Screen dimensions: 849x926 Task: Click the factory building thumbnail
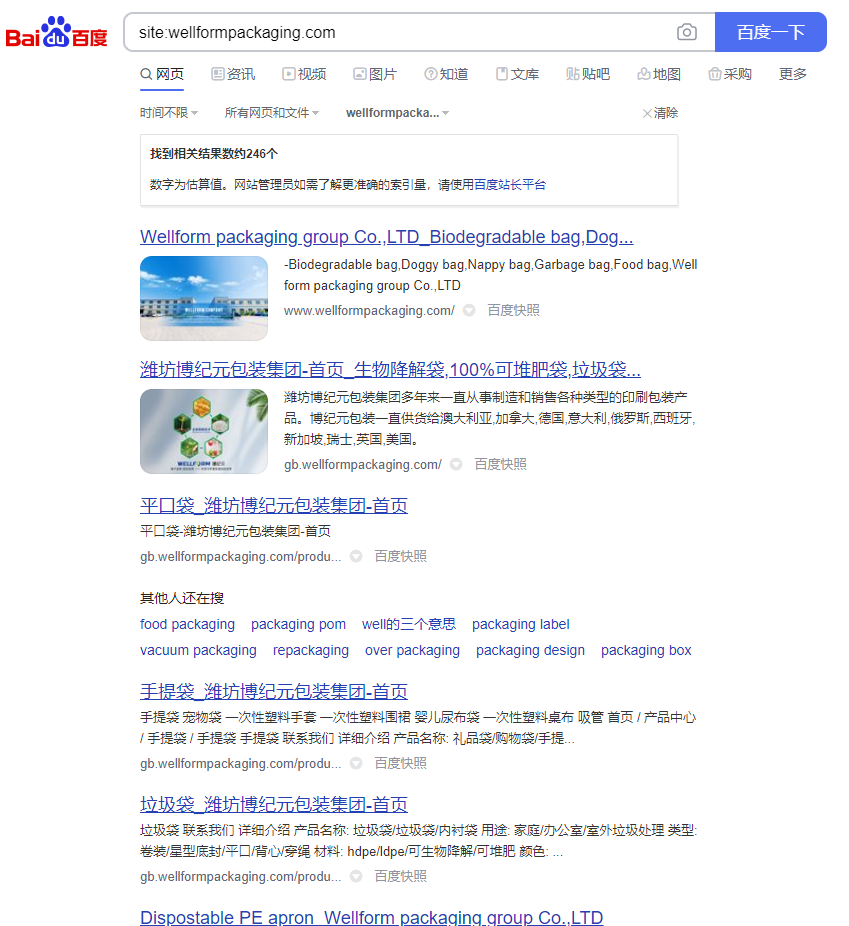(204, 298)
